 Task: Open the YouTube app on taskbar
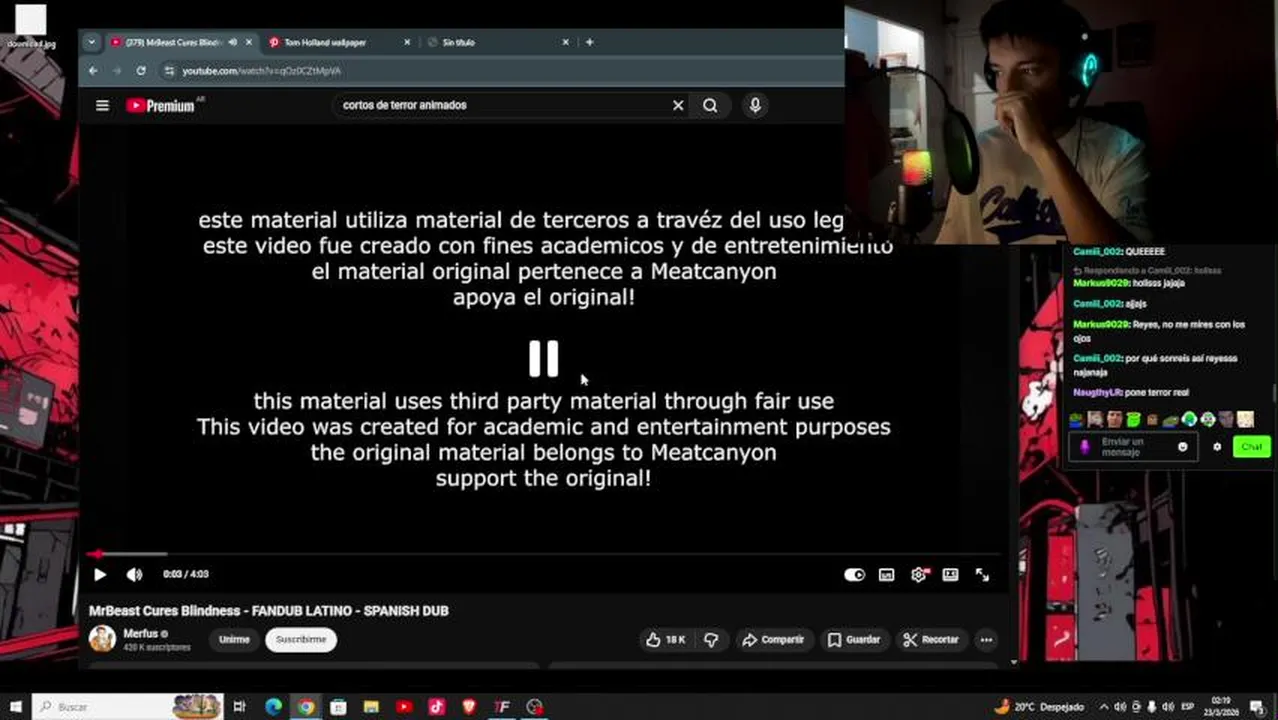tap(404, 707)
